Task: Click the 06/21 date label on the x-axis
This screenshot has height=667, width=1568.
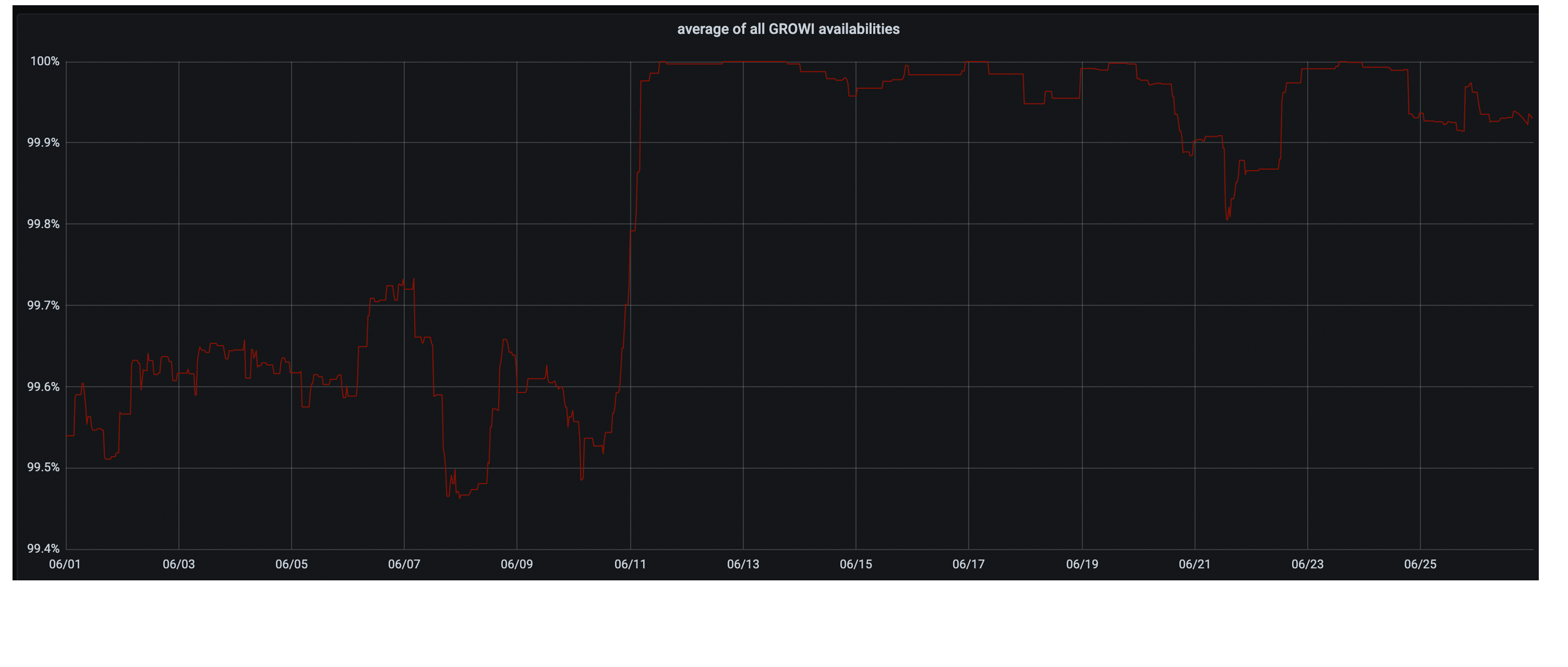Action: coord(1195,564)
